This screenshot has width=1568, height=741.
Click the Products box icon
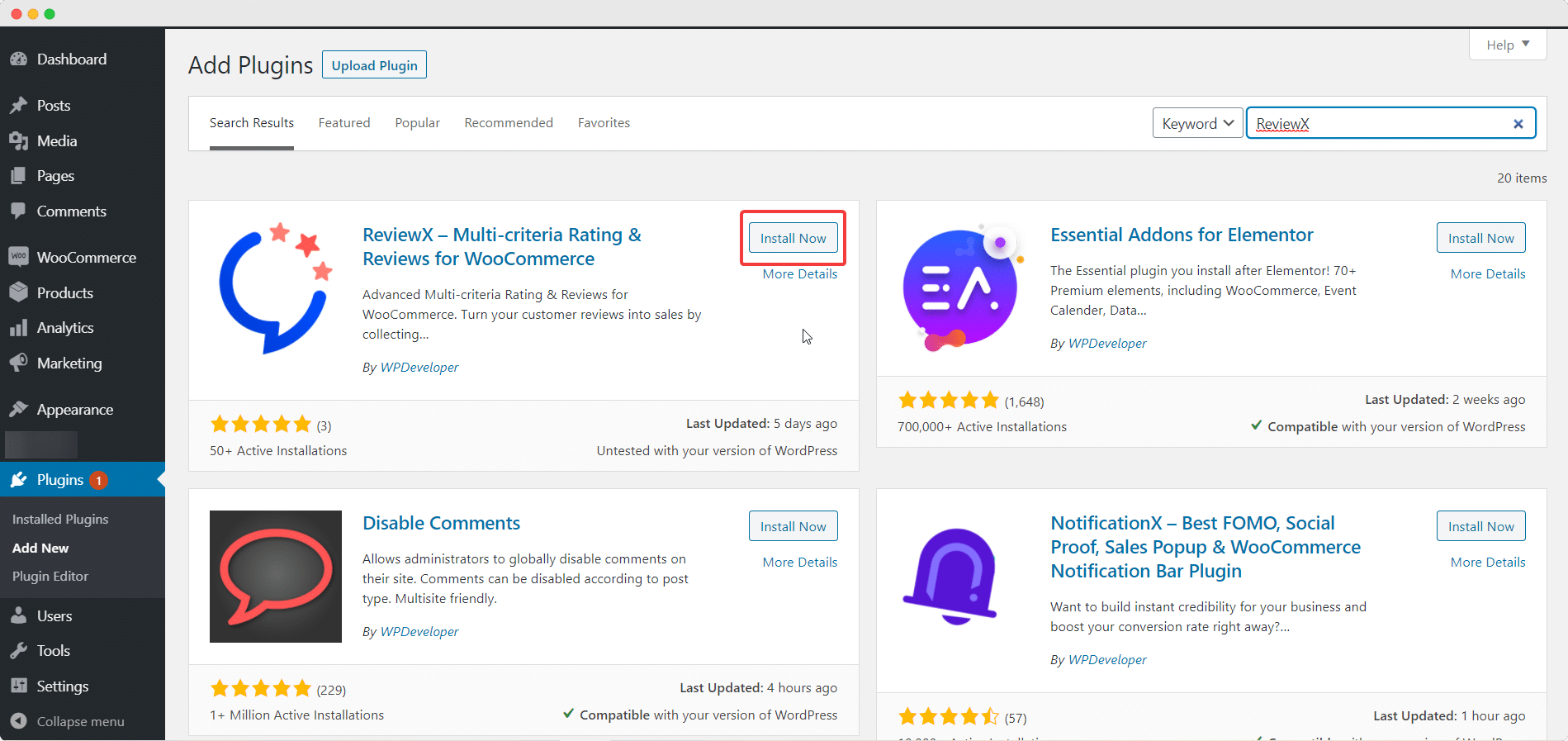[18, 292]
